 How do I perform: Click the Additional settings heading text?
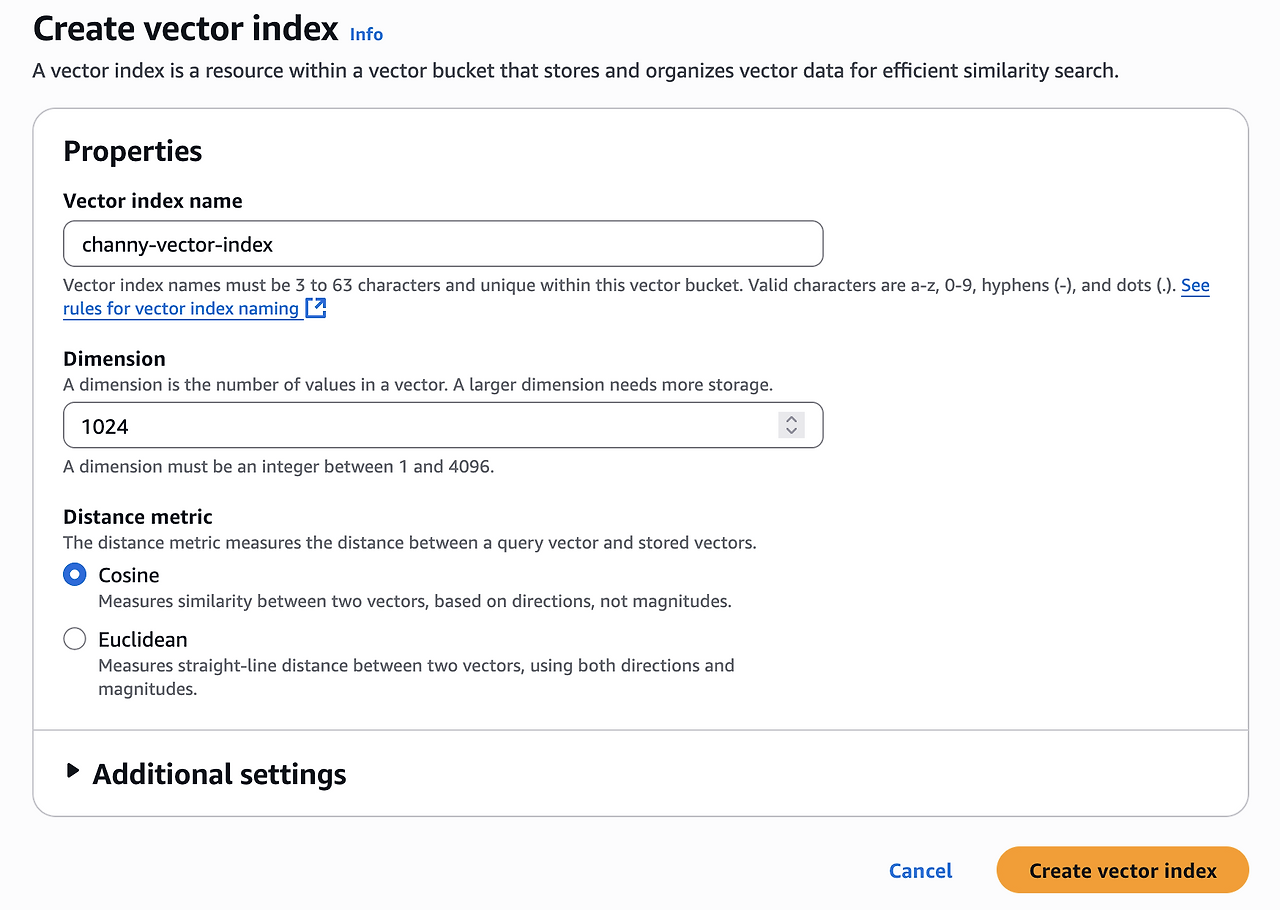pyautogui.click(x=219, y=774)
